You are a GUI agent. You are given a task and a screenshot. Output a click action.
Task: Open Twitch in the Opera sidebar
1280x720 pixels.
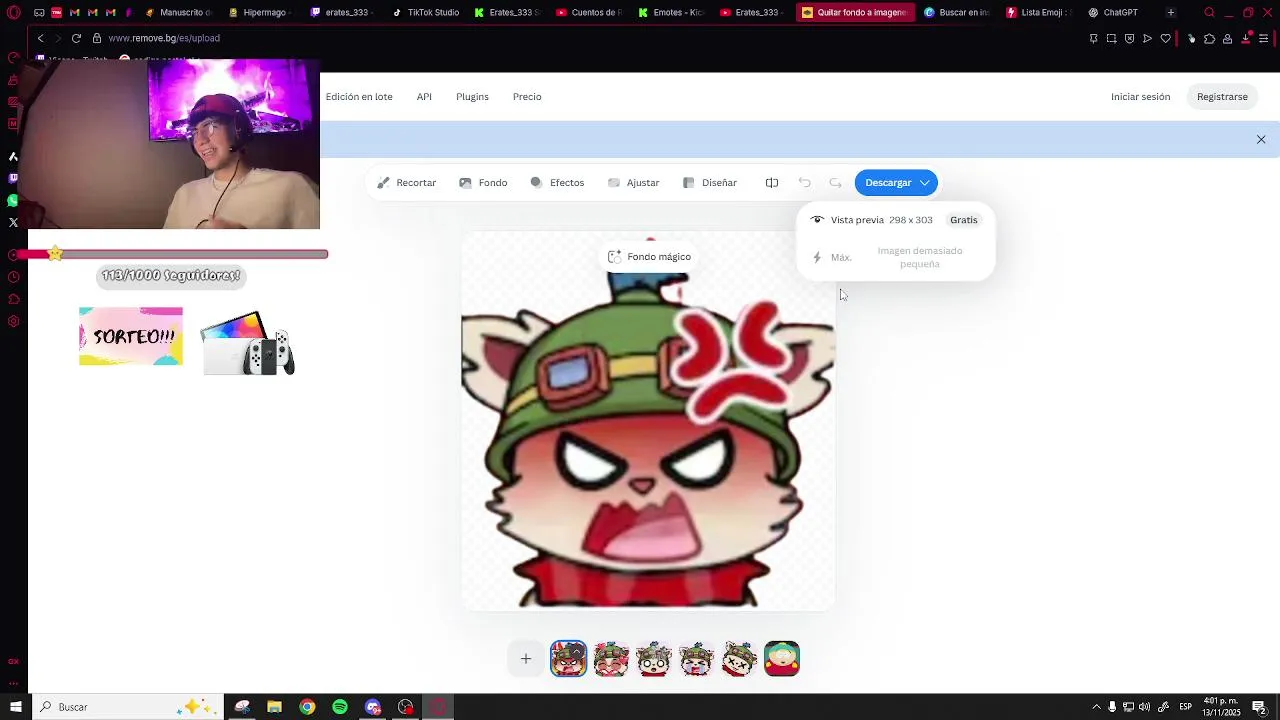13,179
